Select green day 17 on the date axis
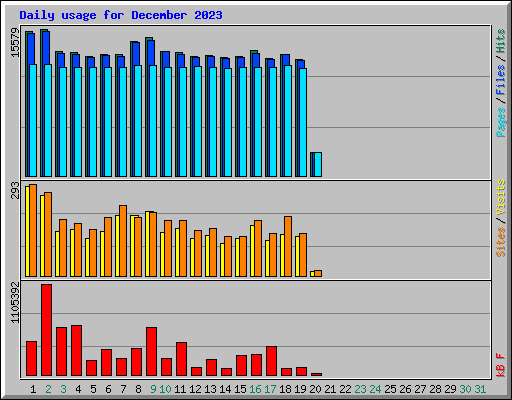Image resolution: width=512 pixels, height=400 pixels. pos(270,389)
